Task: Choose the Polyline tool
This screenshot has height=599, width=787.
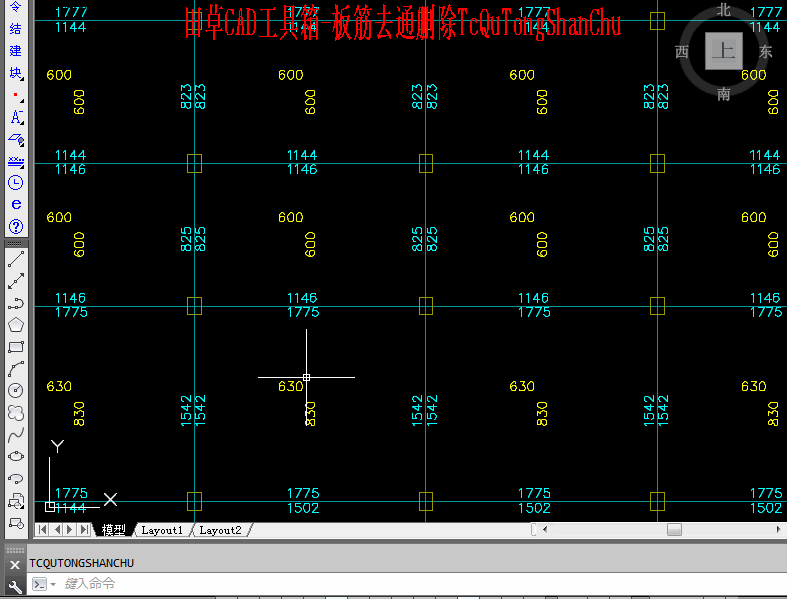Action: tap(16, 303)
